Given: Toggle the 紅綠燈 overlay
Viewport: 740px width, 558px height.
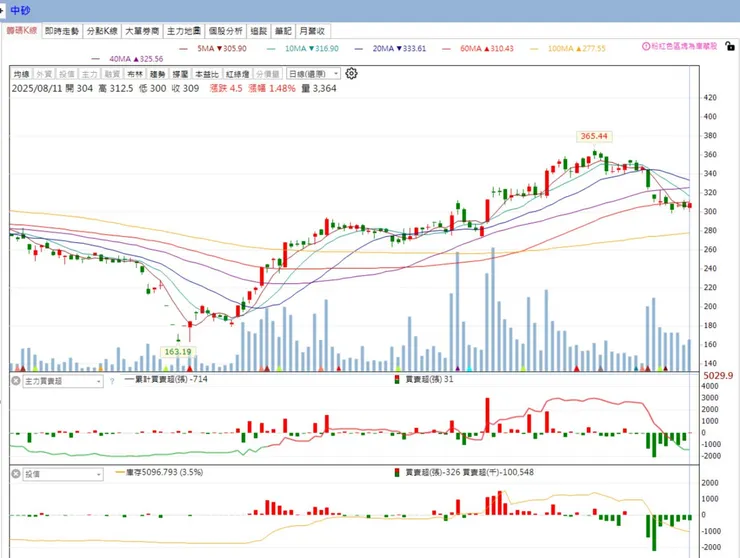Looking at the screenshot, I should [x=237, y=74].
